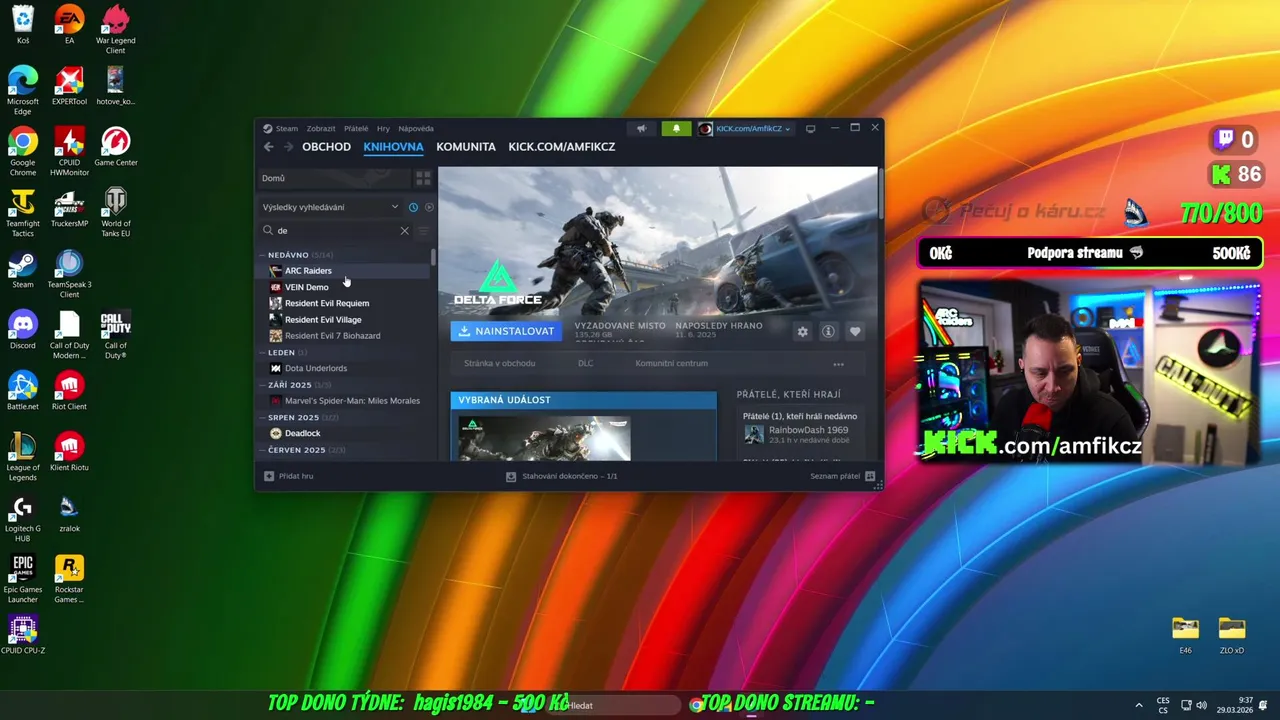Open the OBCHOD store tab

pyautogui.click(x=326, y=147)
